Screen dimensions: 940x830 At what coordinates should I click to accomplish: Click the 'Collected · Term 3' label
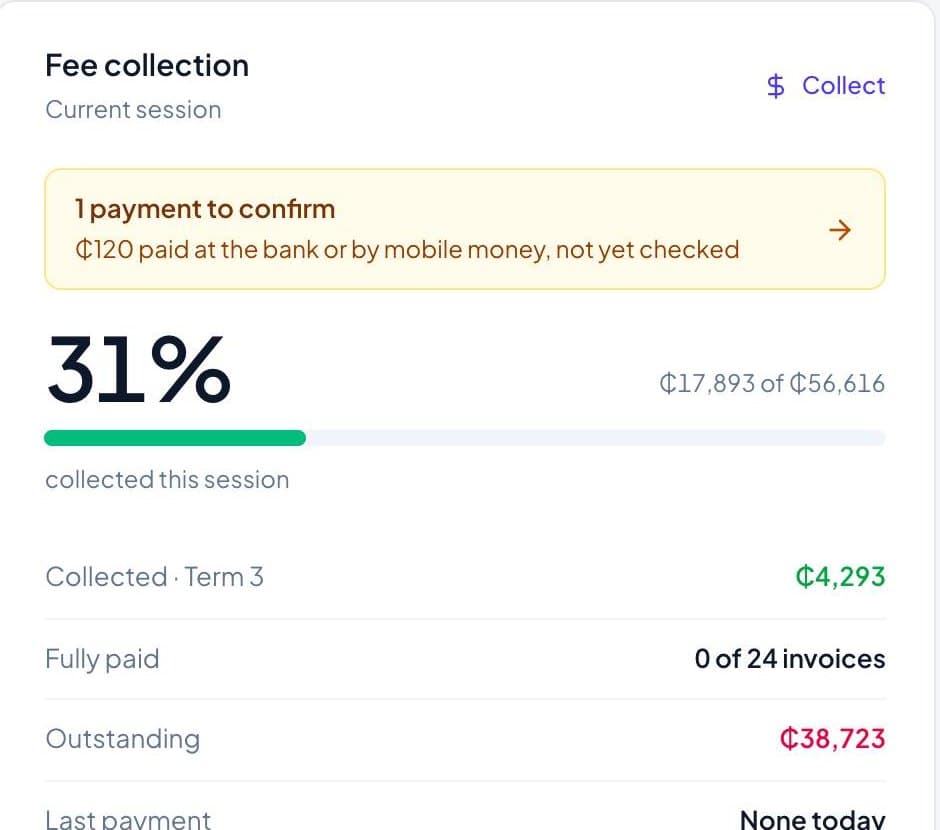(155, 577)
